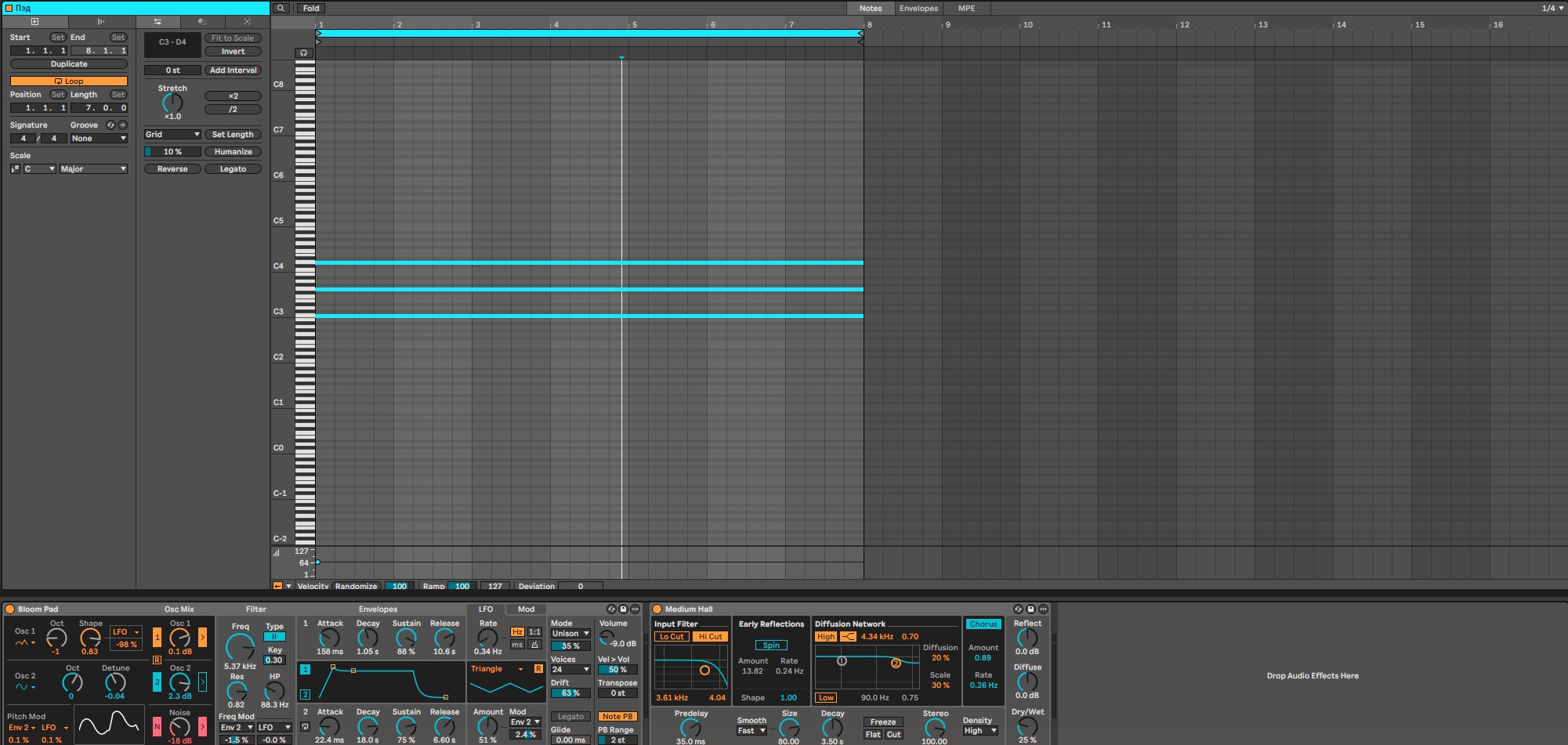Click the groove hot-swap icon

click(110, 125)
